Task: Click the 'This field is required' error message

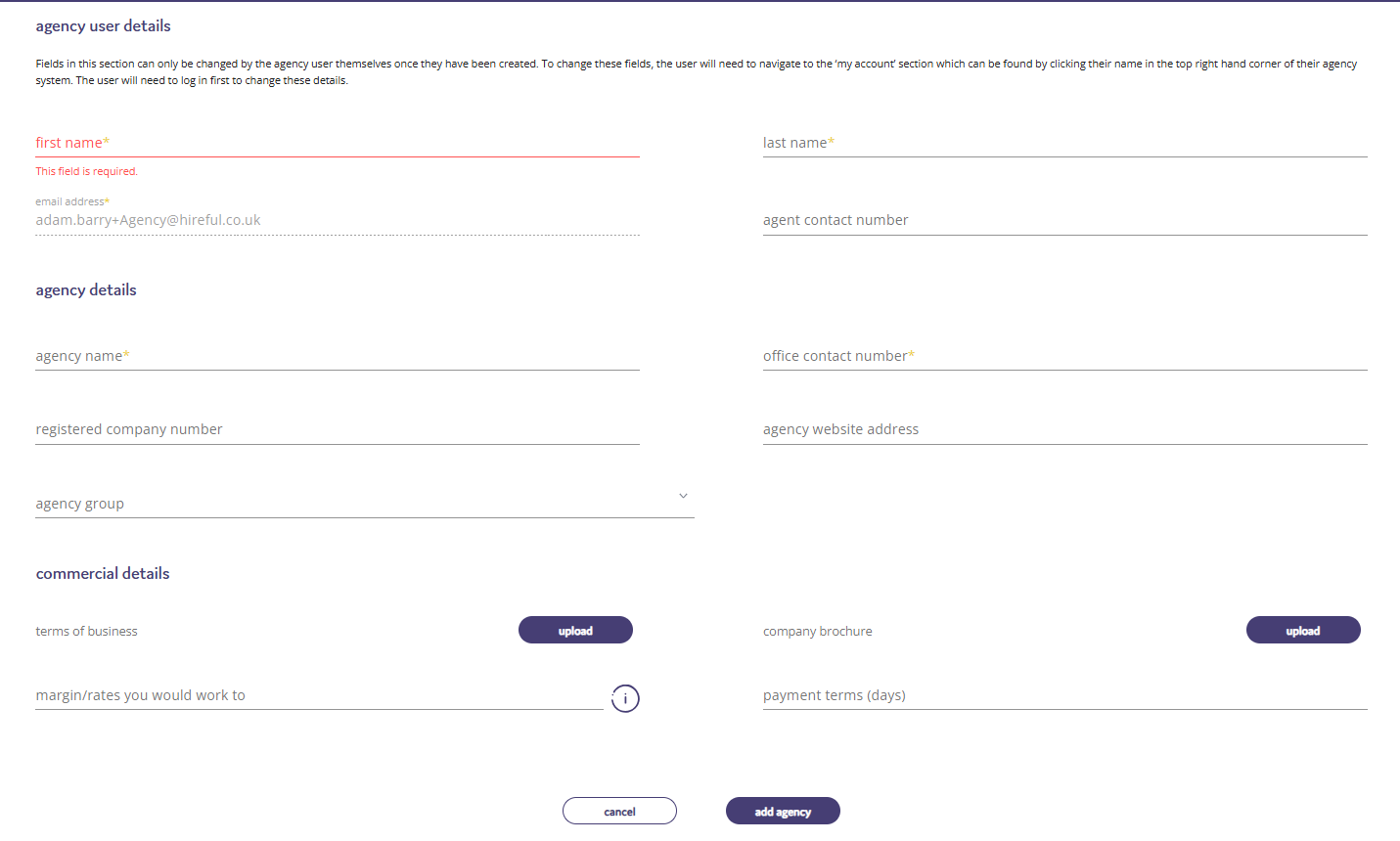Action: [x=87, y=171]
